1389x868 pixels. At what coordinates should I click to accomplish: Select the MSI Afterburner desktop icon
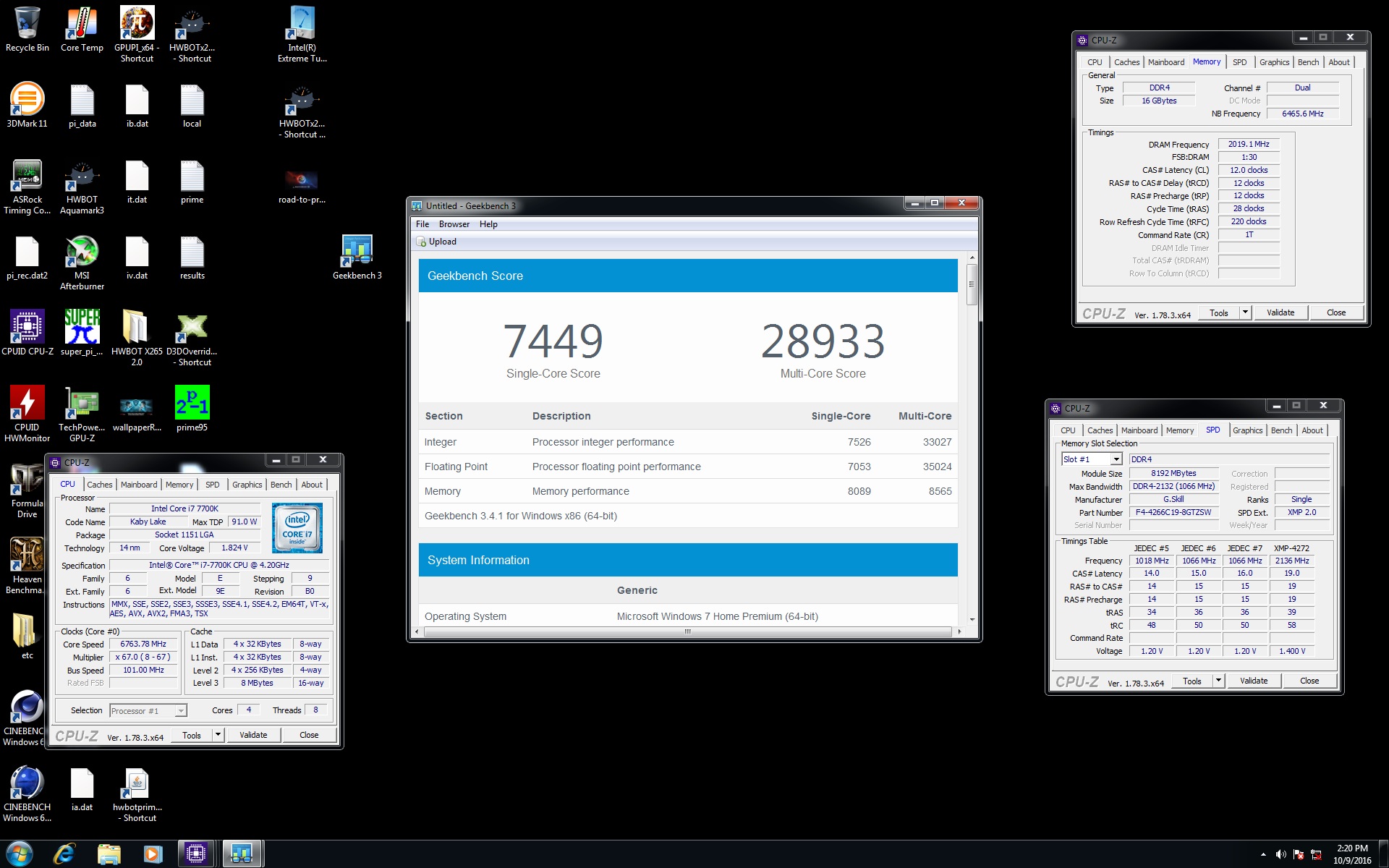coord(82,263)
